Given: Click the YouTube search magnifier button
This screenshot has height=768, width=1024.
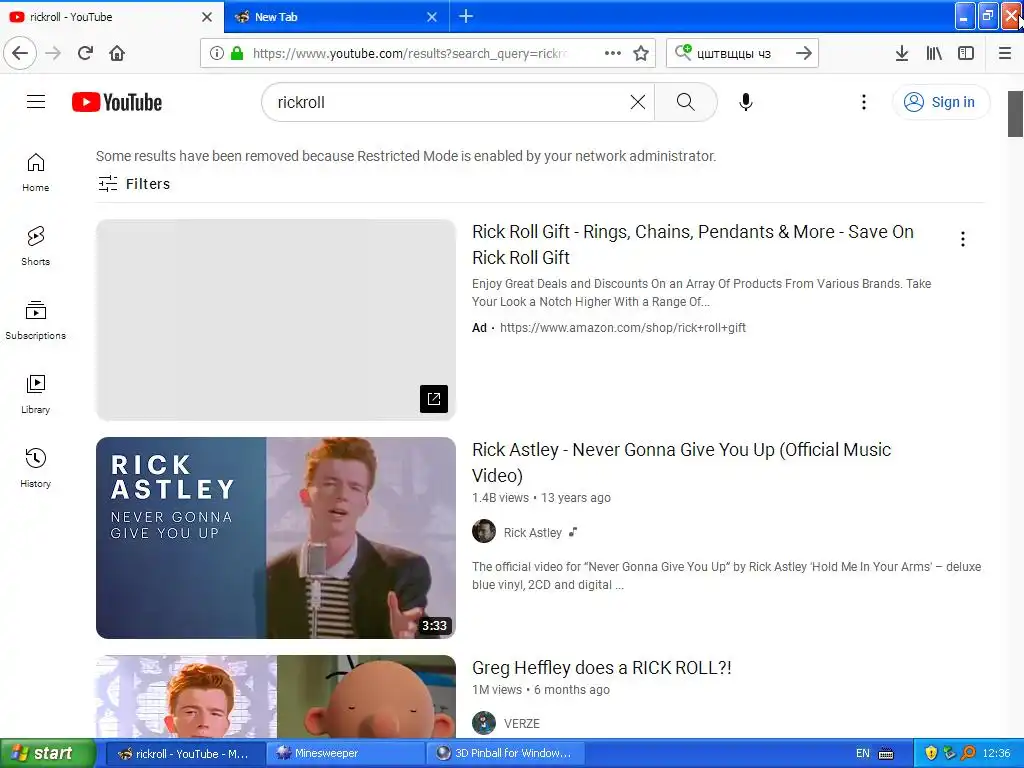Looking at the screenshot, I should point(686,102).
